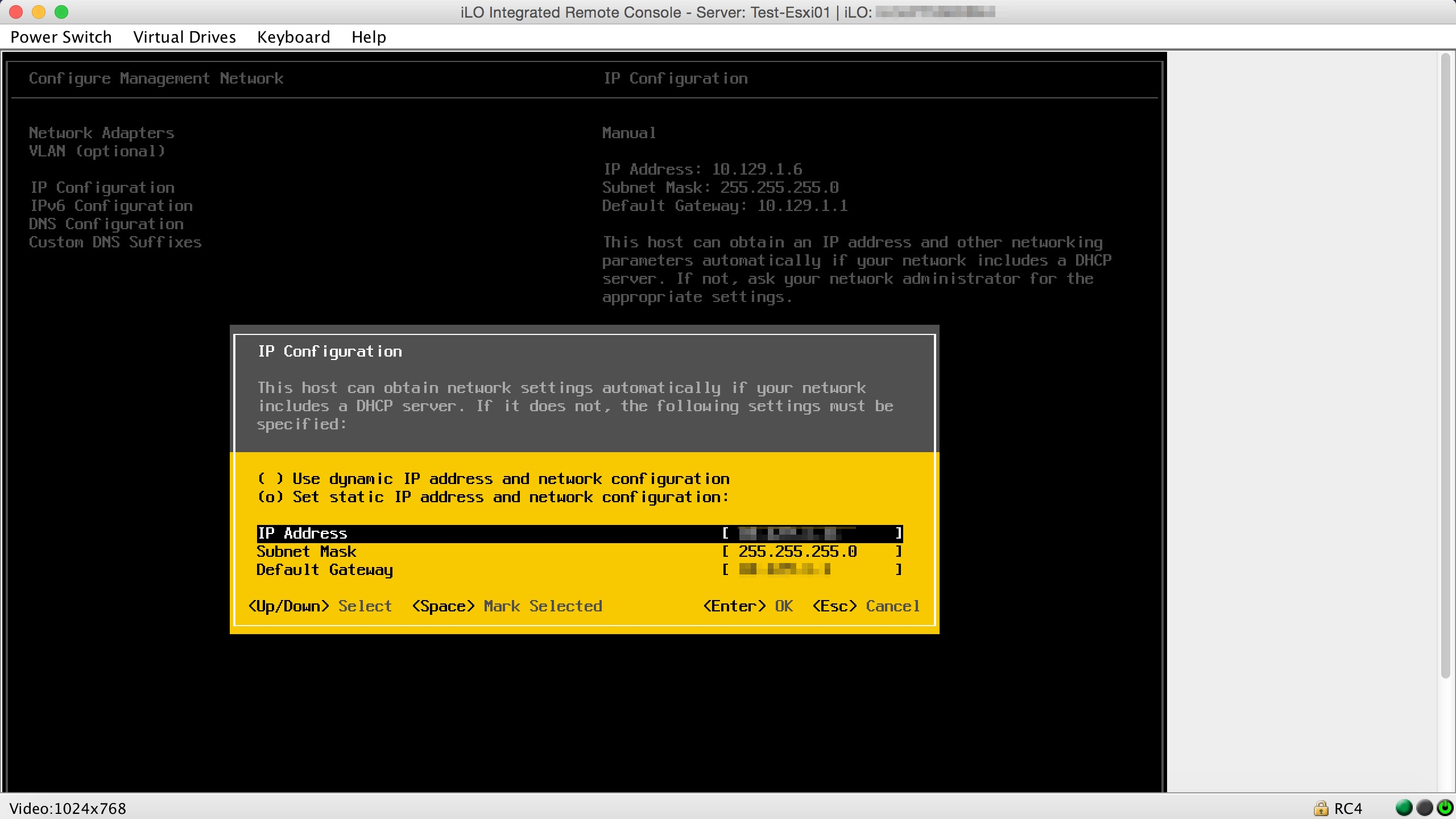Click the green power status icon

[x=1445, y=808]
